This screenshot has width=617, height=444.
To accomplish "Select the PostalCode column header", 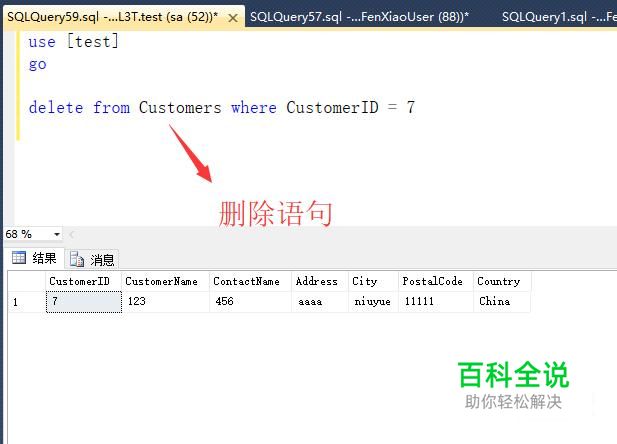I will pos(436,281).
